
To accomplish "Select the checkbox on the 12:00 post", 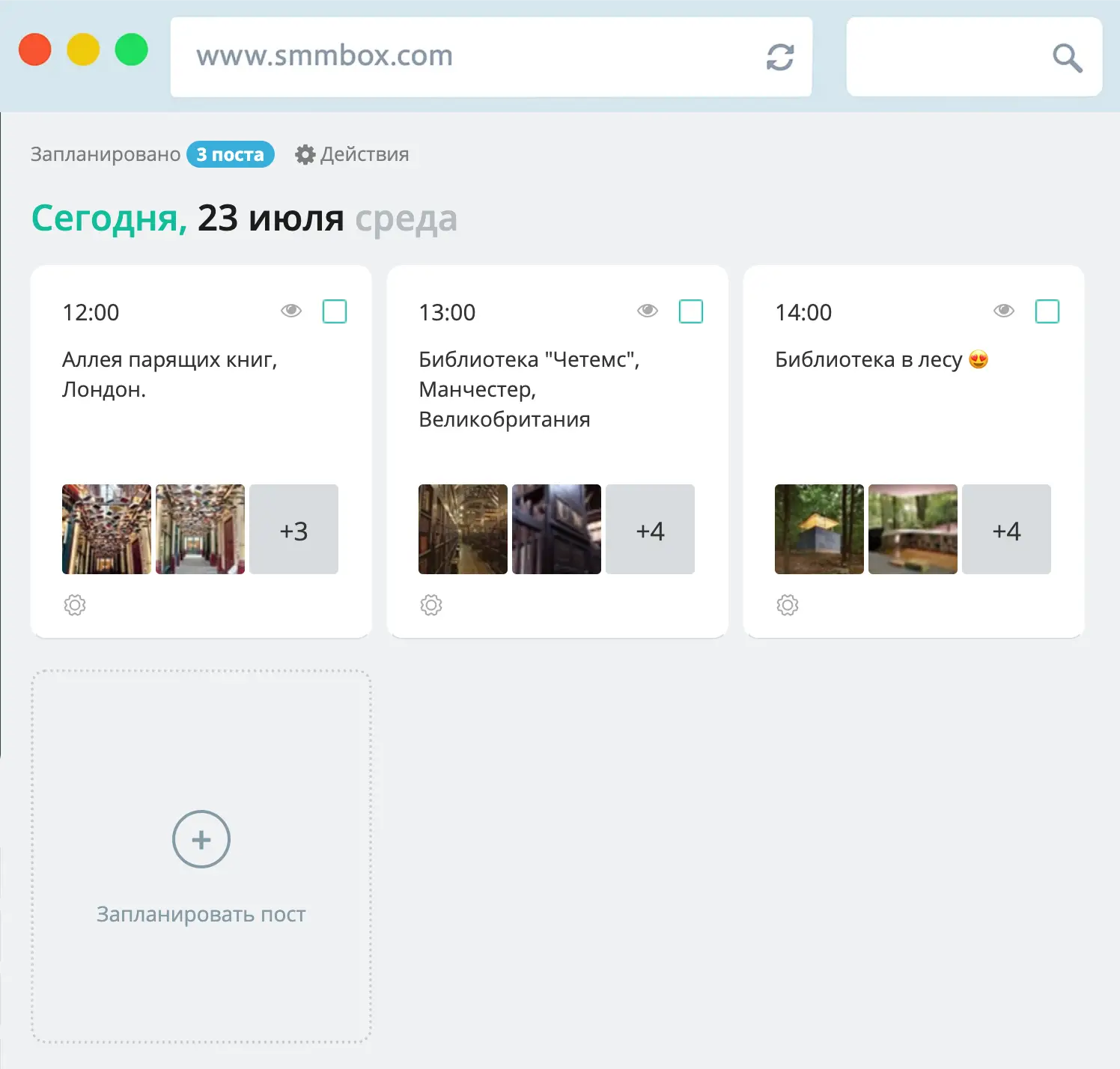I will [335, 311].
